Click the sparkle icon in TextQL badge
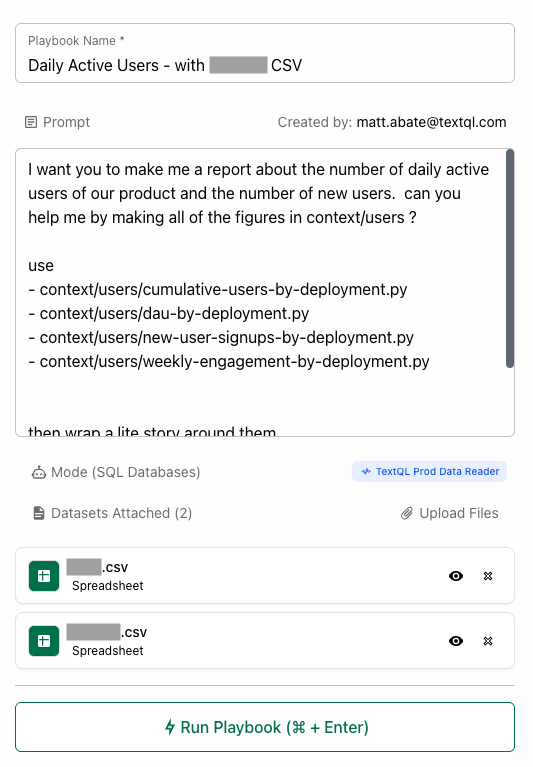The height and width of the screenshot is (767, 533). [x=366, y=472]
